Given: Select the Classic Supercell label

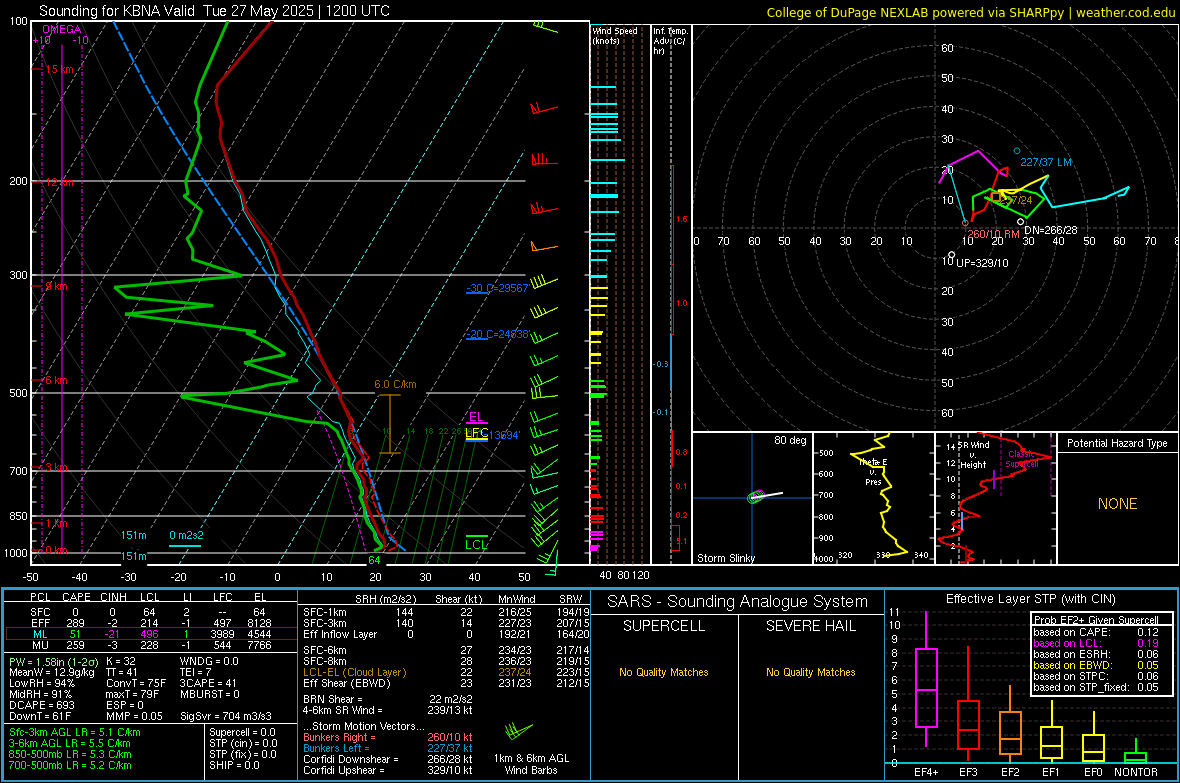Looking at the screenshot, I should click(x=1022, y=459).
